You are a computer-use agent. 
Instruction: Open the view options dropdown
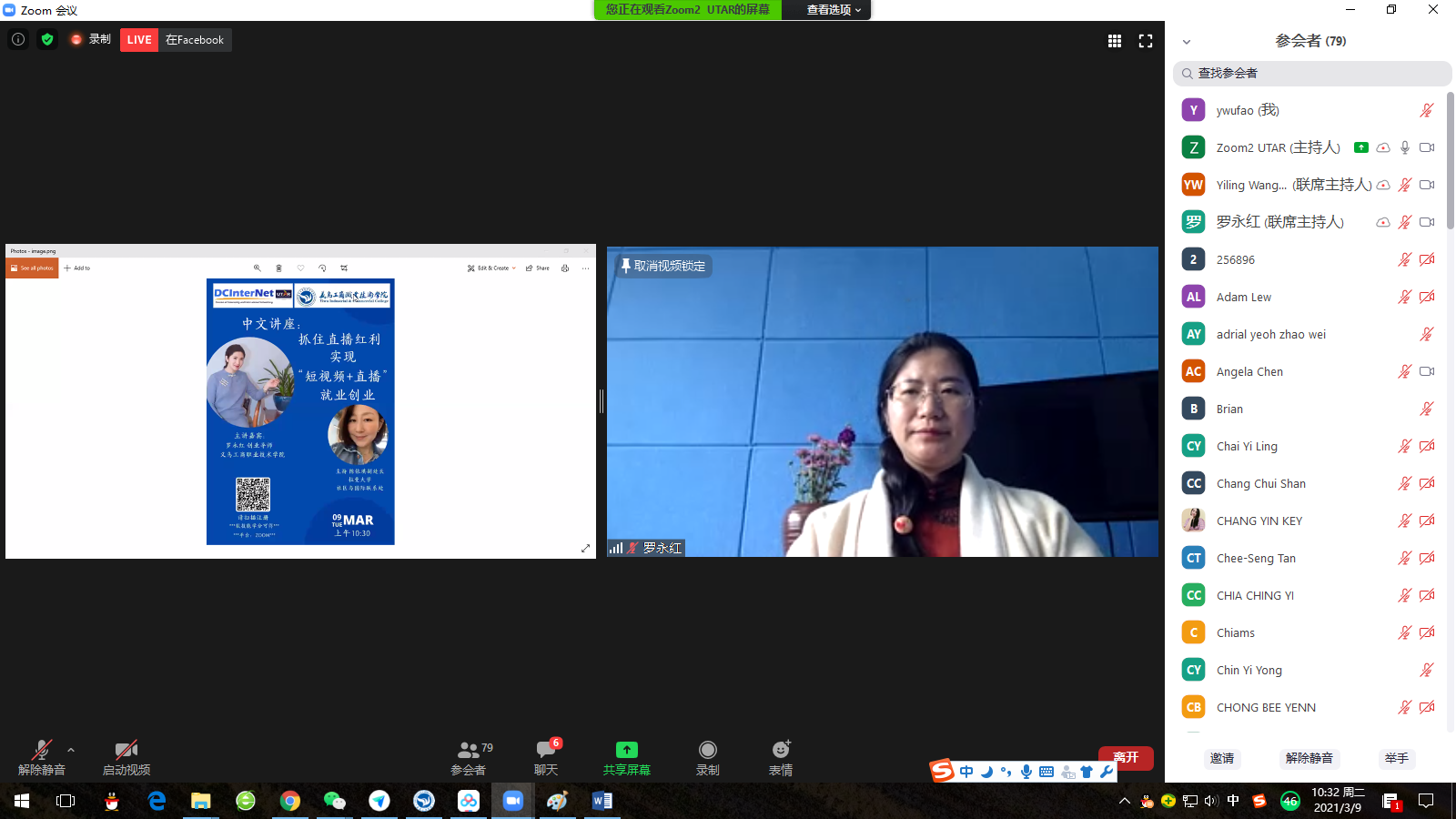pos(834,10)
